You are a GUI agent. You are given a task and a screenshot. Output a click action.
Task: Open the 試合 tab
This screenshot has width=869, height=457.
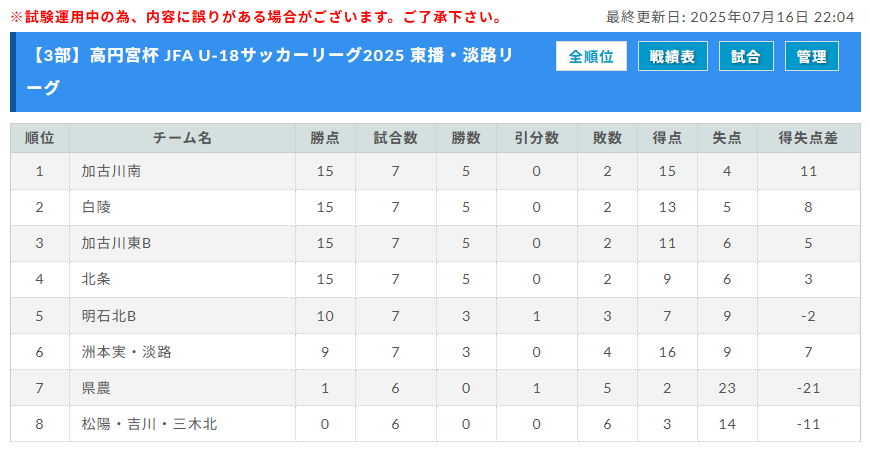click(x=746, y=56)
